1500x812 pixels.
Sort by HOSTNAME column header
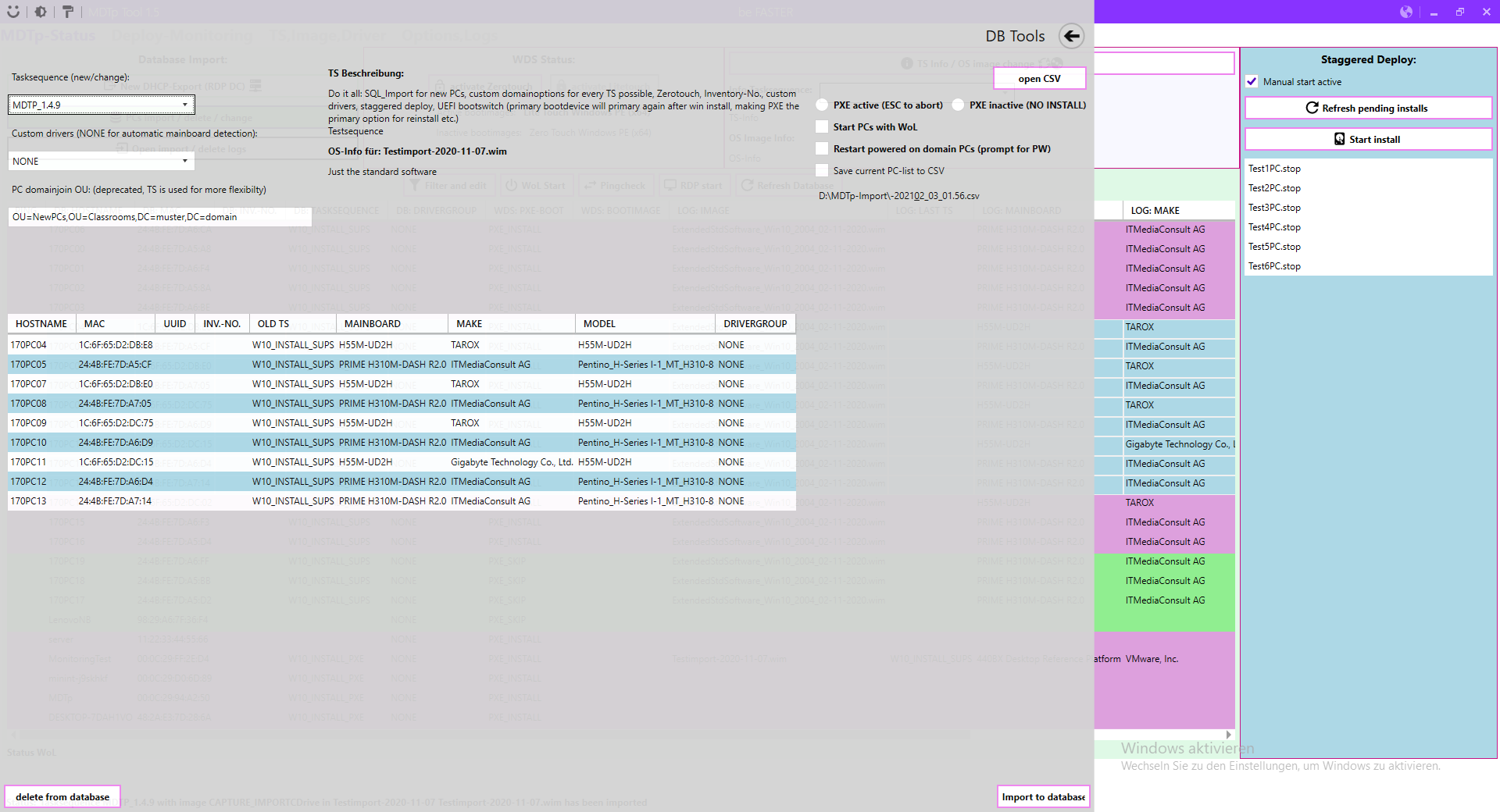click(x=41, y=323)
